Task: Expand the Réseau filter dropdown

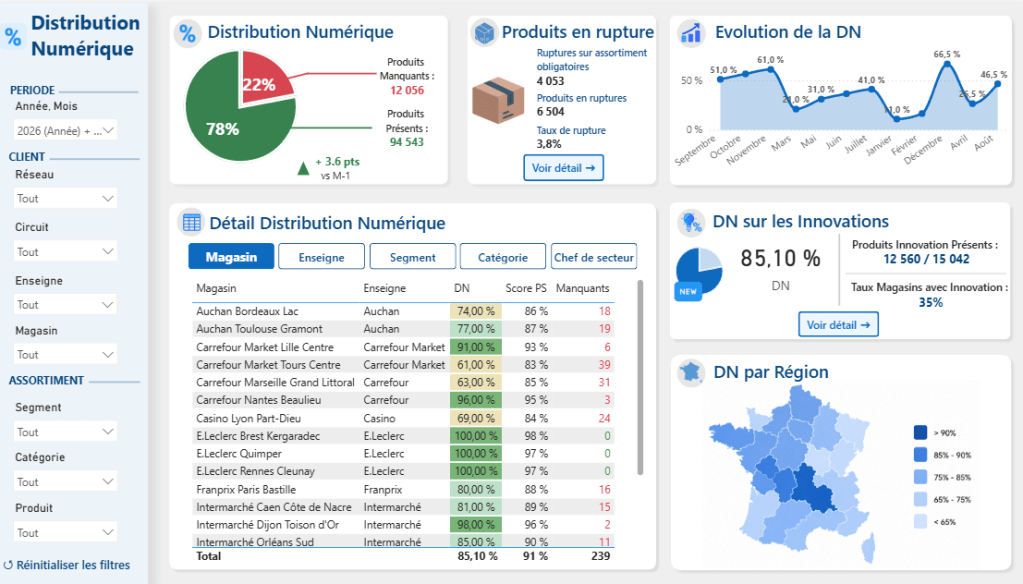Action: coord(65,198)
